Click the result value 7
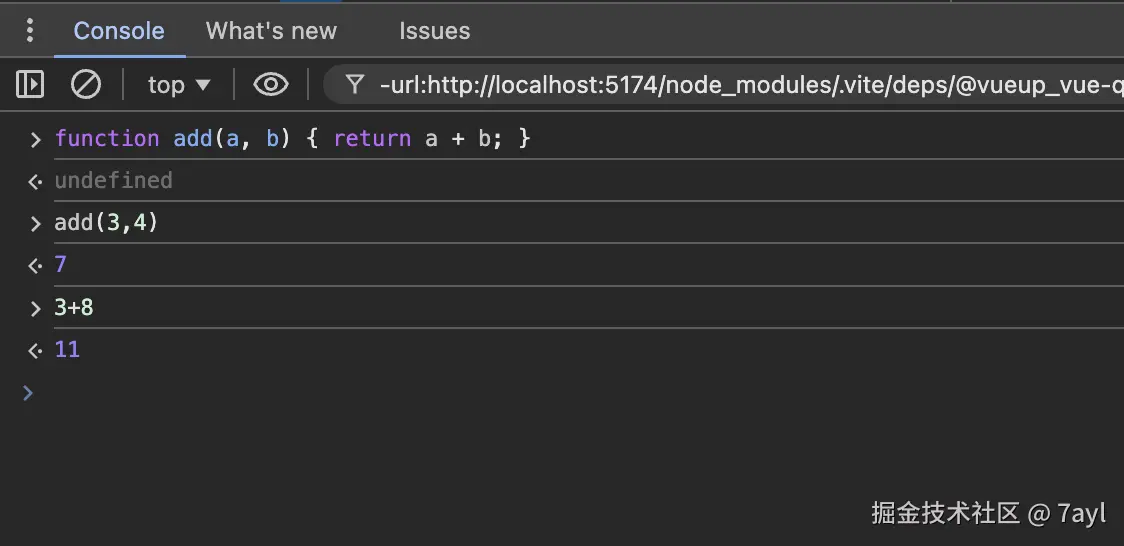 point(61,265)
